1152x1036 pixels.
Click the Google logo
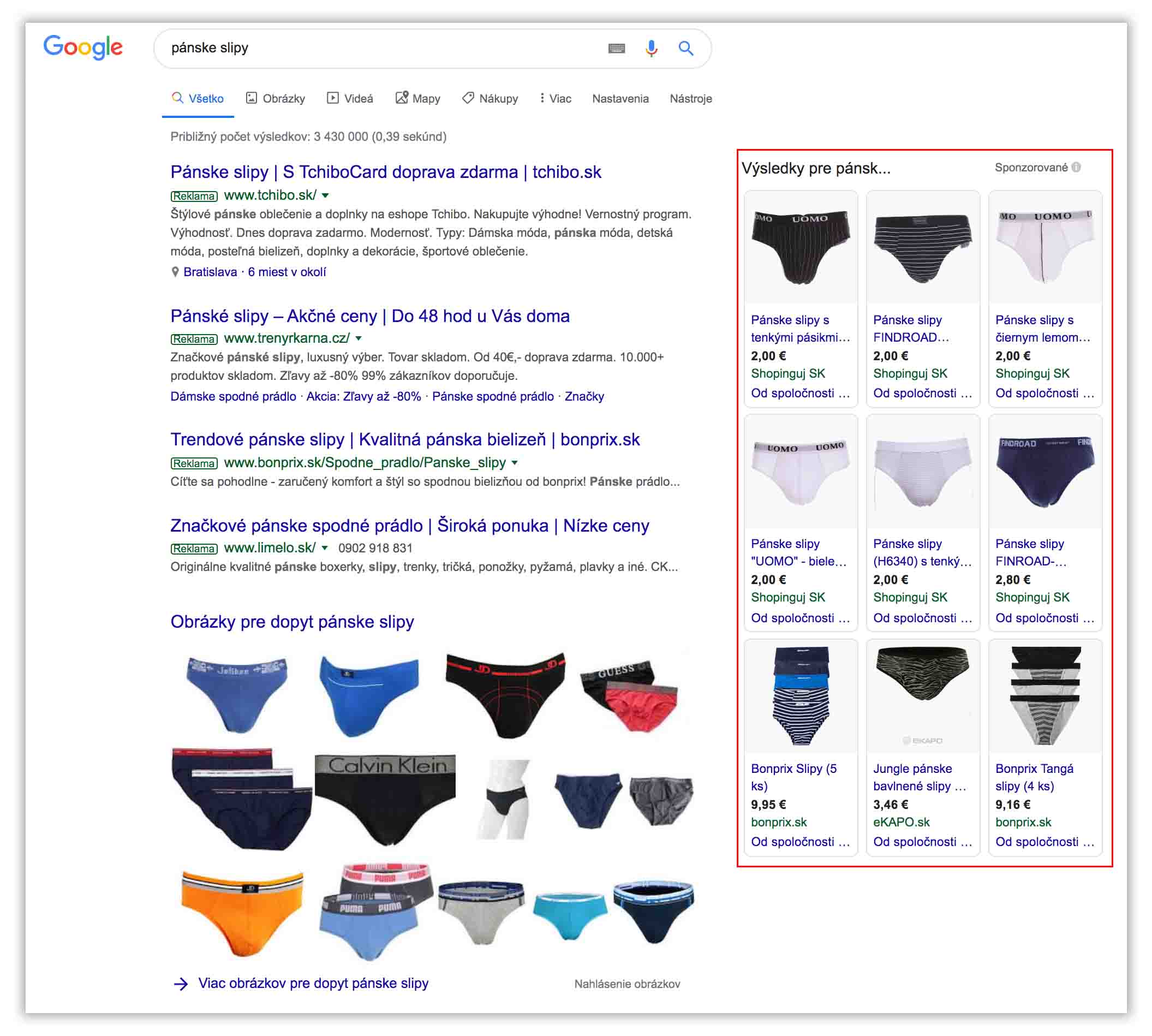coord(83,48)
